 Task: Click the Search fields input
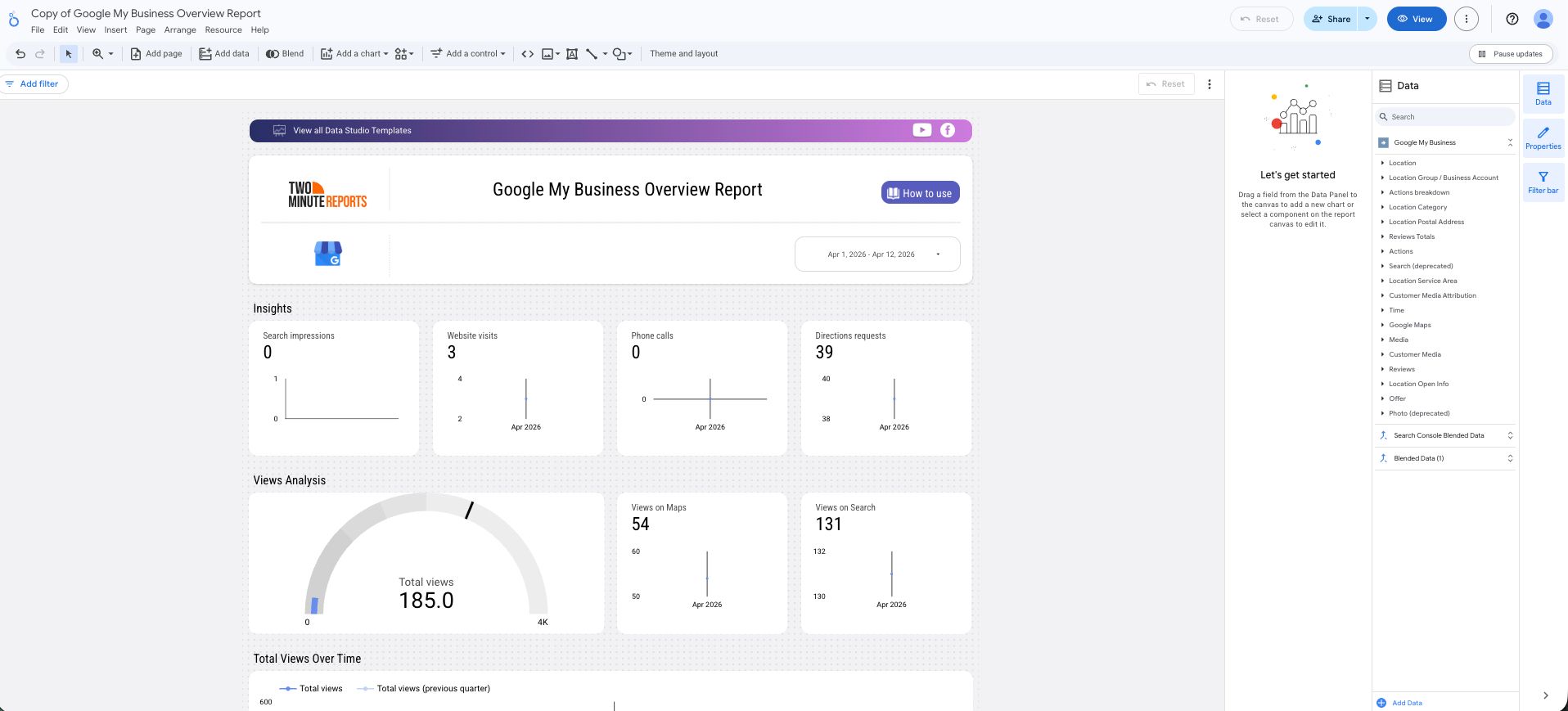tap(1445, 117)
